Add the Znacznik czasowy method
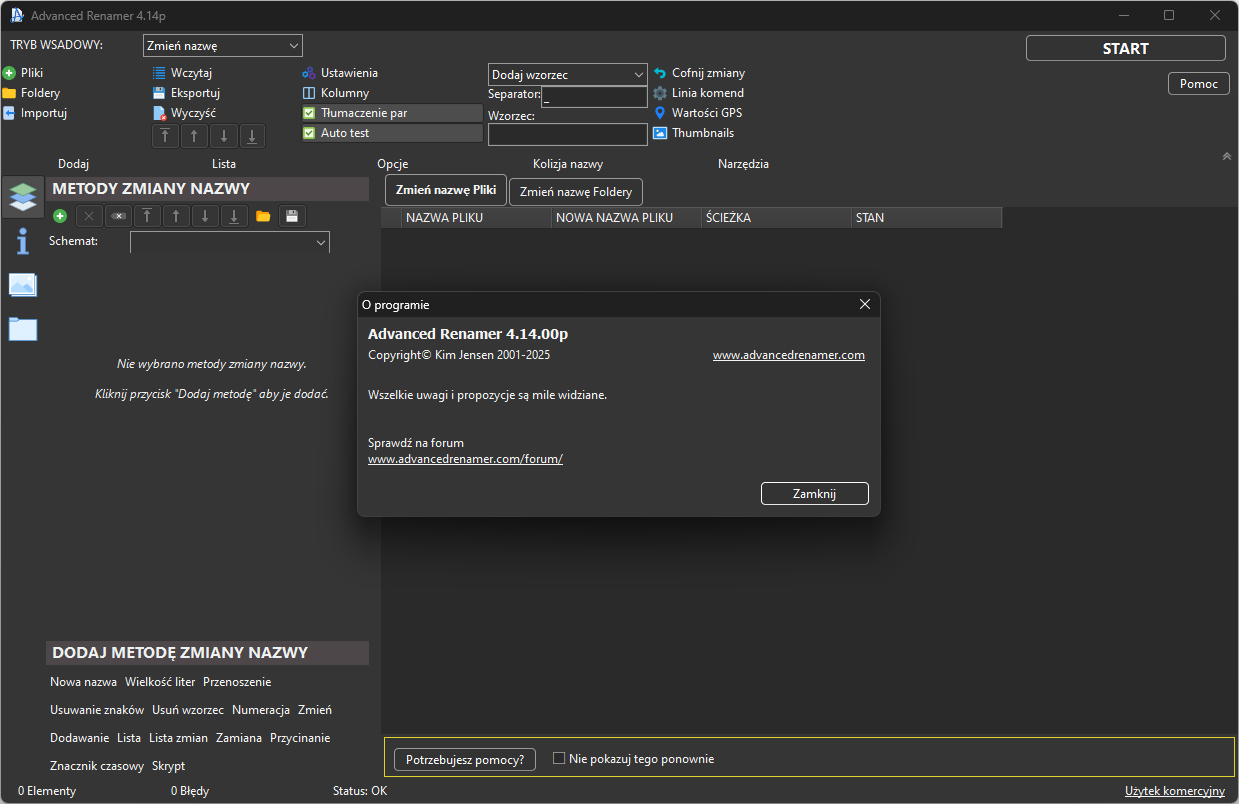 click(x=97, y=766)
